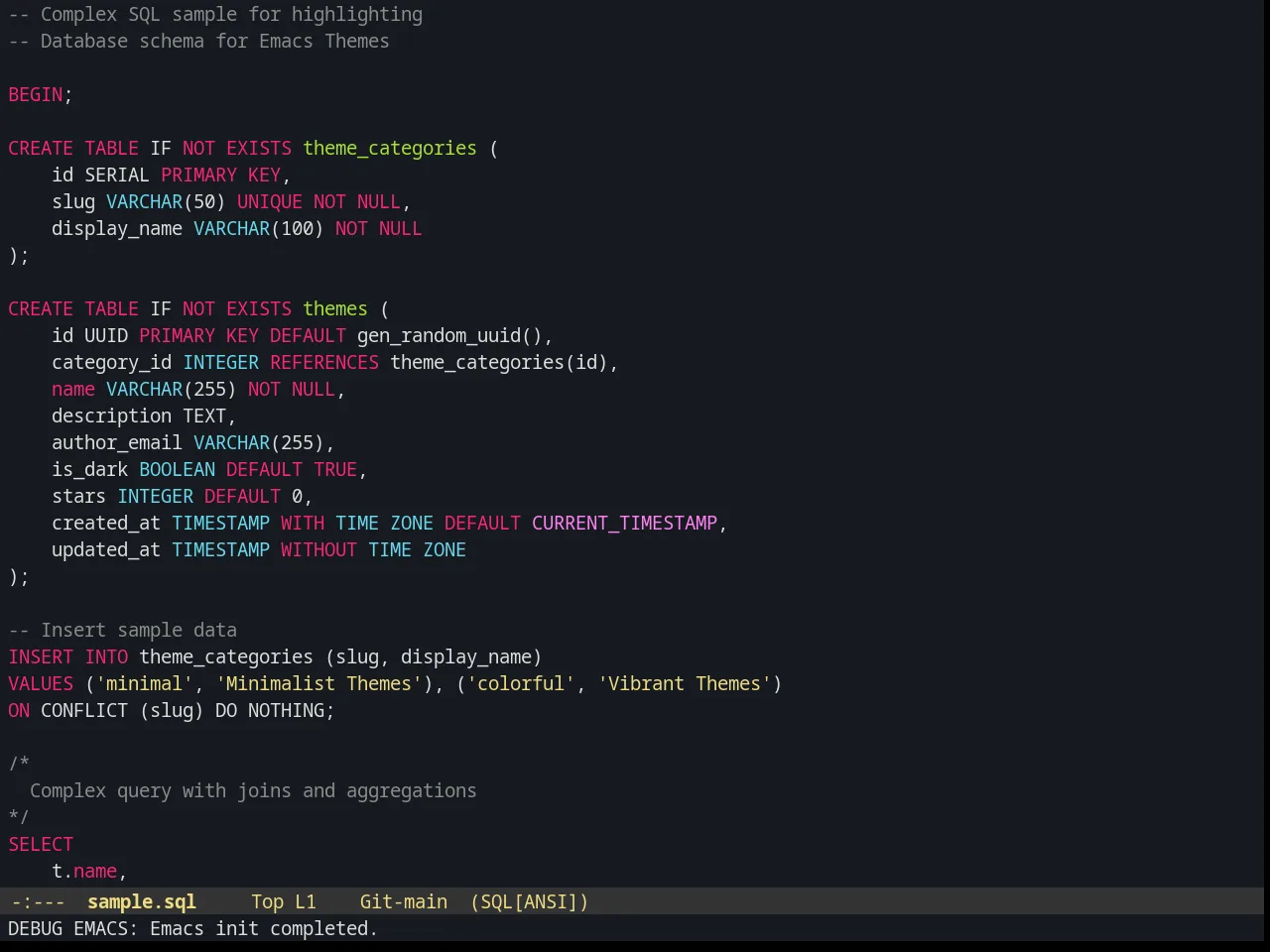The height and width of the screenshot is (952, 1270).
Task: Click the SELECT keyword
Action: [x=41, y=844]
